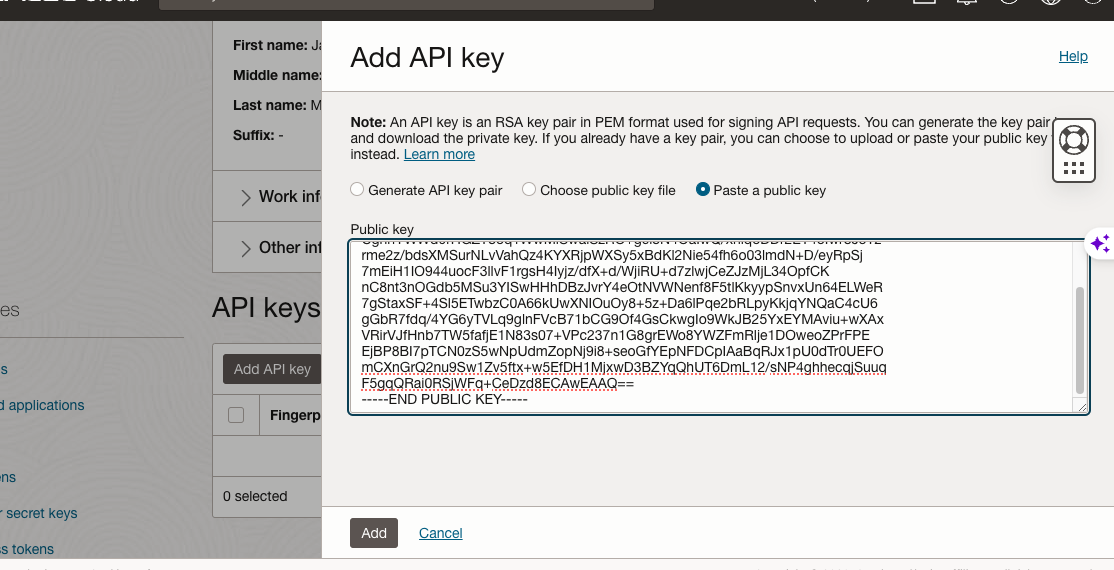
Task: Select the Choose public key file option
Action: (529, 190)
